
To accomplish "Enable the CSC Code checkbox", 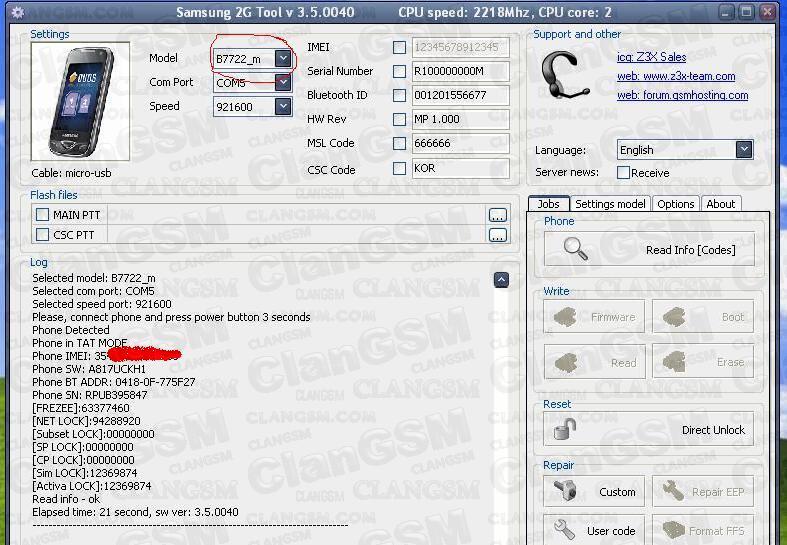I will (x=400, y=168).
